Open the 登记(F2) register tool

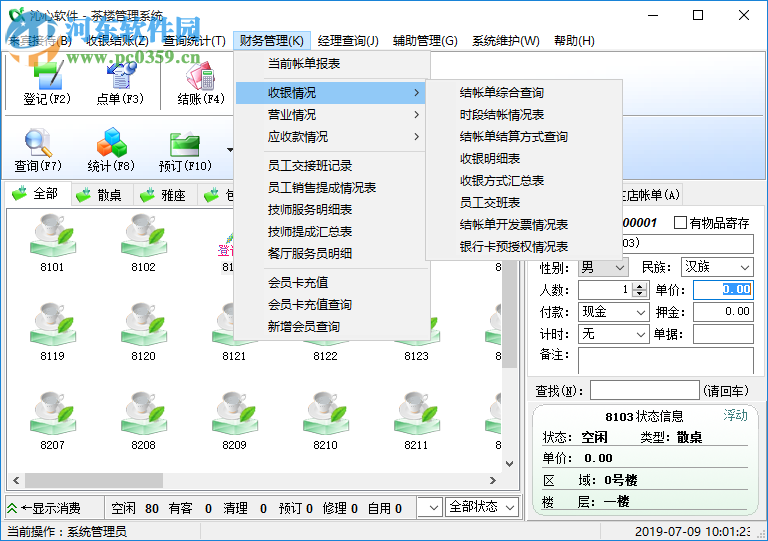tap(47, 82)
